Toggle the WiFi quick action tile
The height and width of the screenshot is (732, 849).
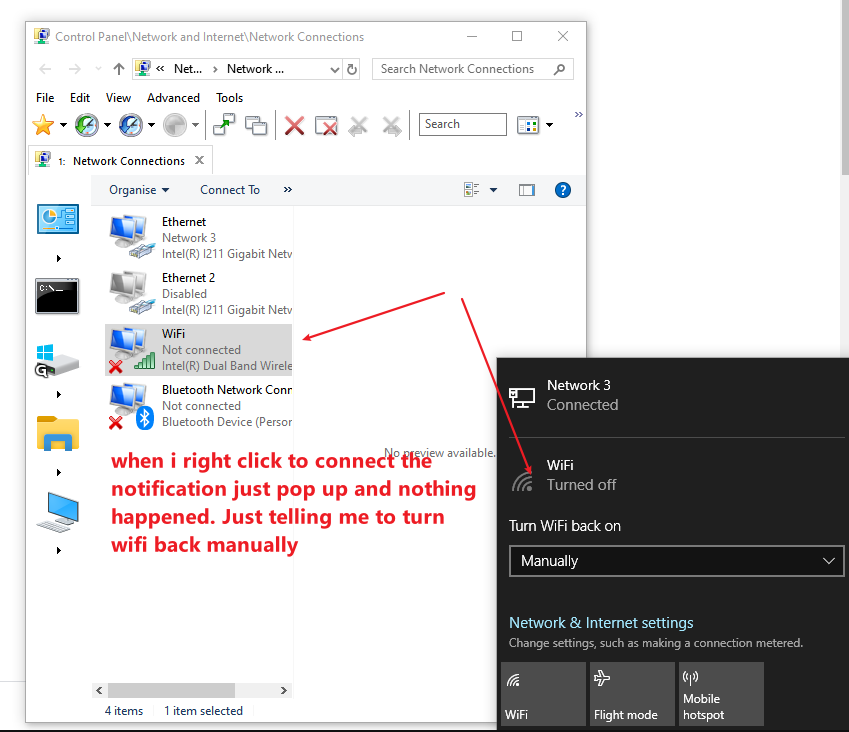[x=543, y=694]
